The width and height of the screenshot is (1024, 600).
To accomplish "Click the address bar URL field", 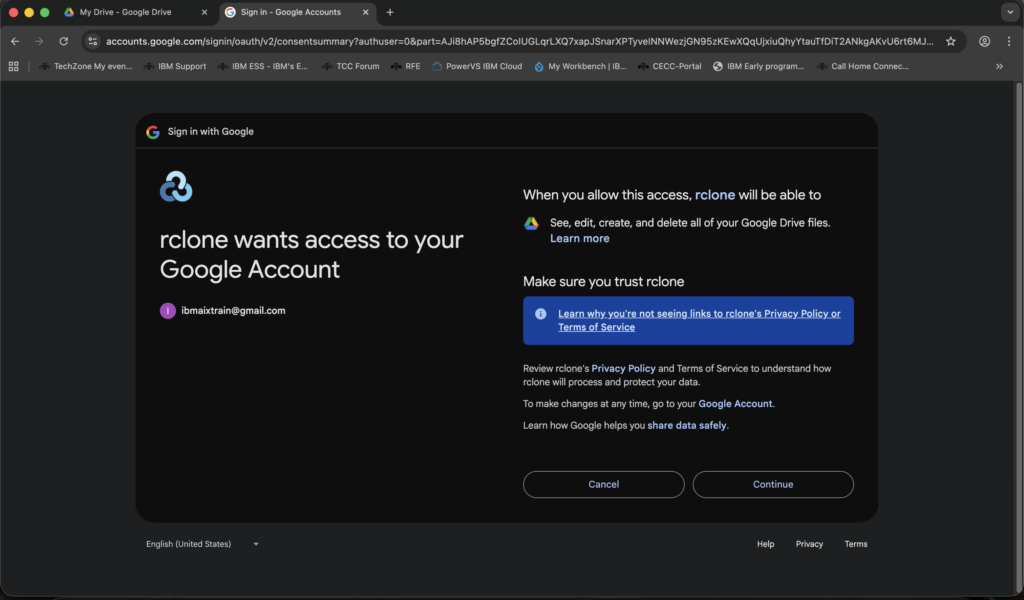I will [520, 41].
